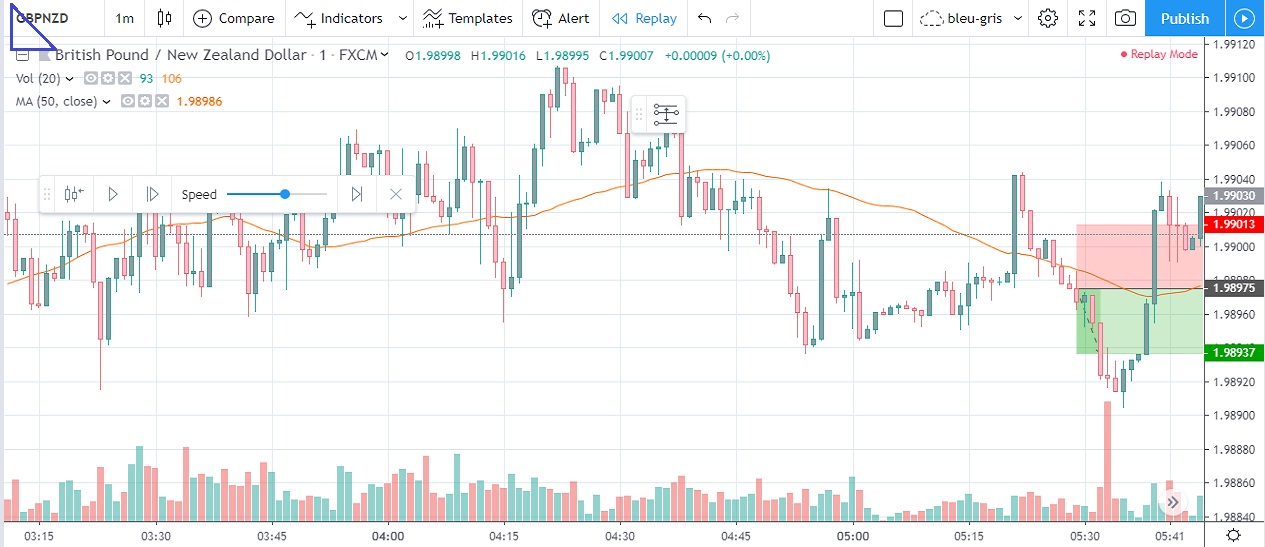The height and width of the screenshot is (547, 1265).
Task: Enter fullscreen mode
Action: [1087, 18]
